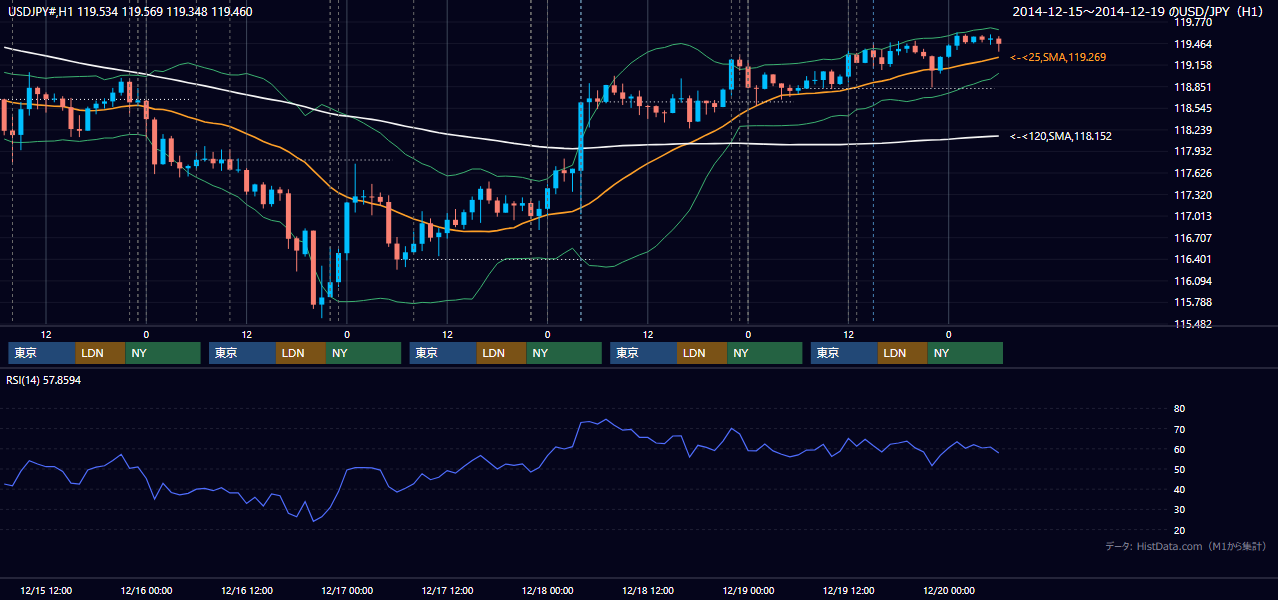Select the white 120 SMA 118.152 label
The height and width of the screenshot is (600, 1278).
(x=1061, y=136)
